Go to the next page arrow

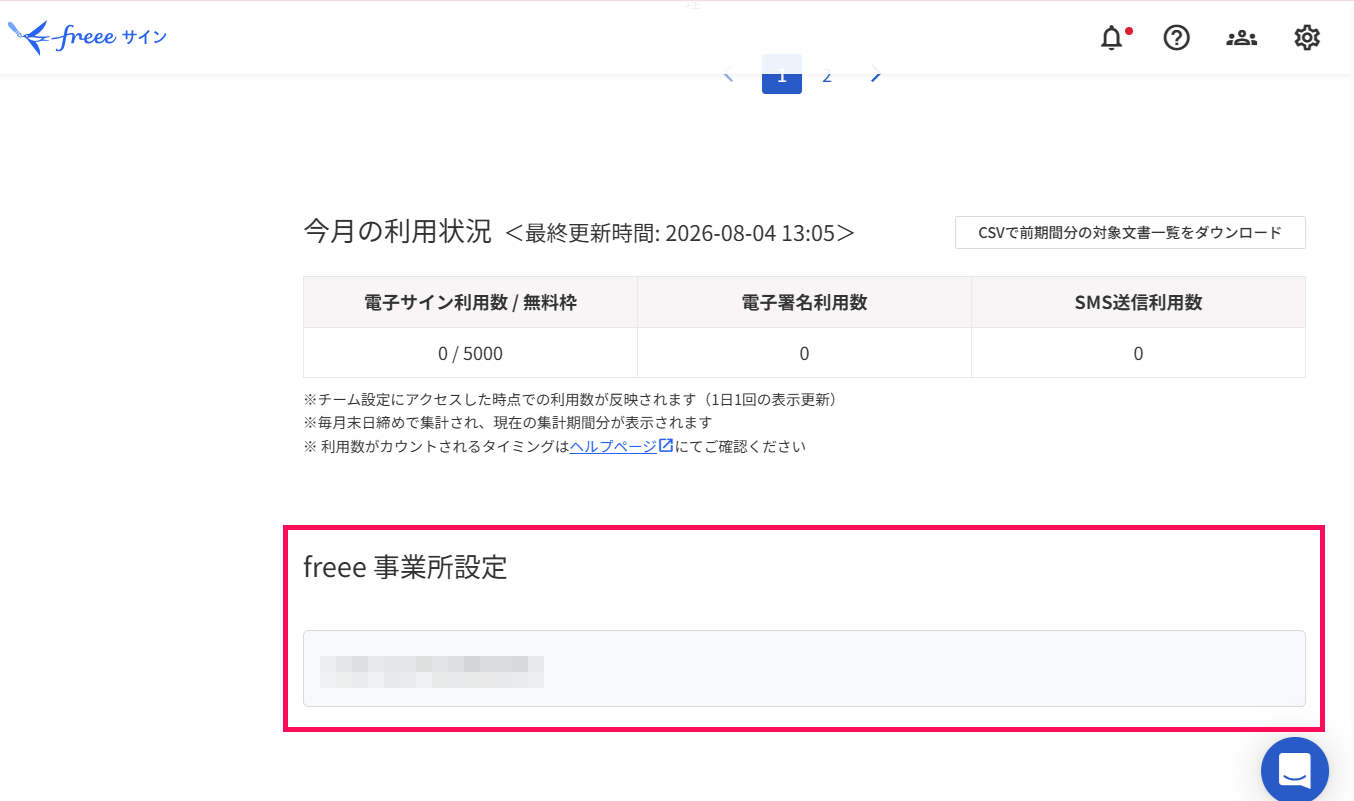point(875,75)
